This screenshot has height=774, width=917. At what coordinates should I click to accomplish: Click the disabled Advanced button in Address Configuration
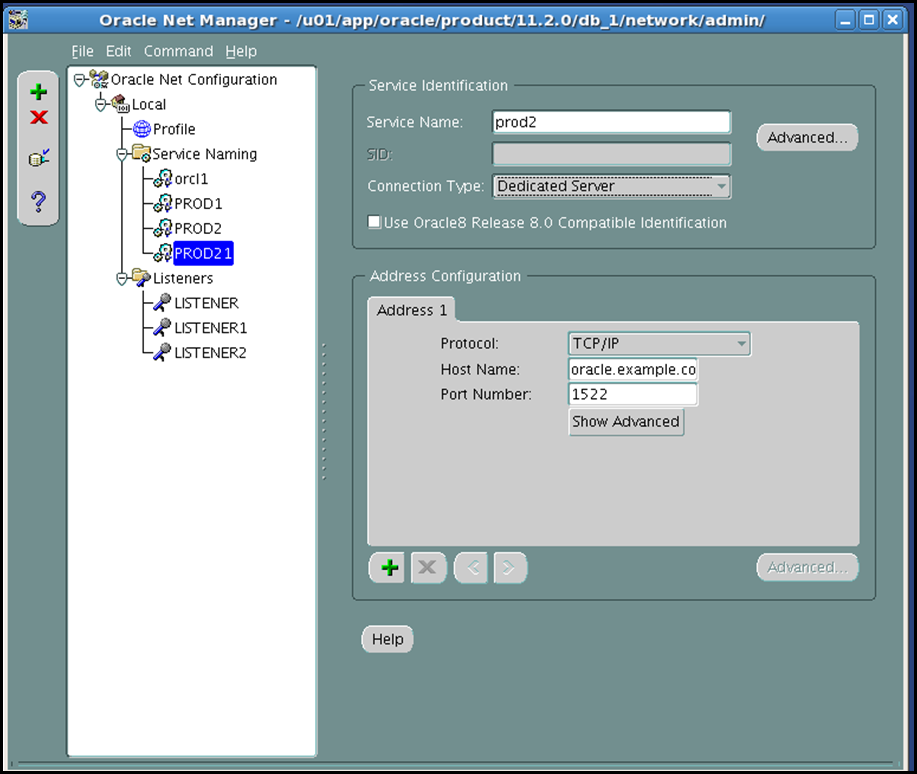807,567
